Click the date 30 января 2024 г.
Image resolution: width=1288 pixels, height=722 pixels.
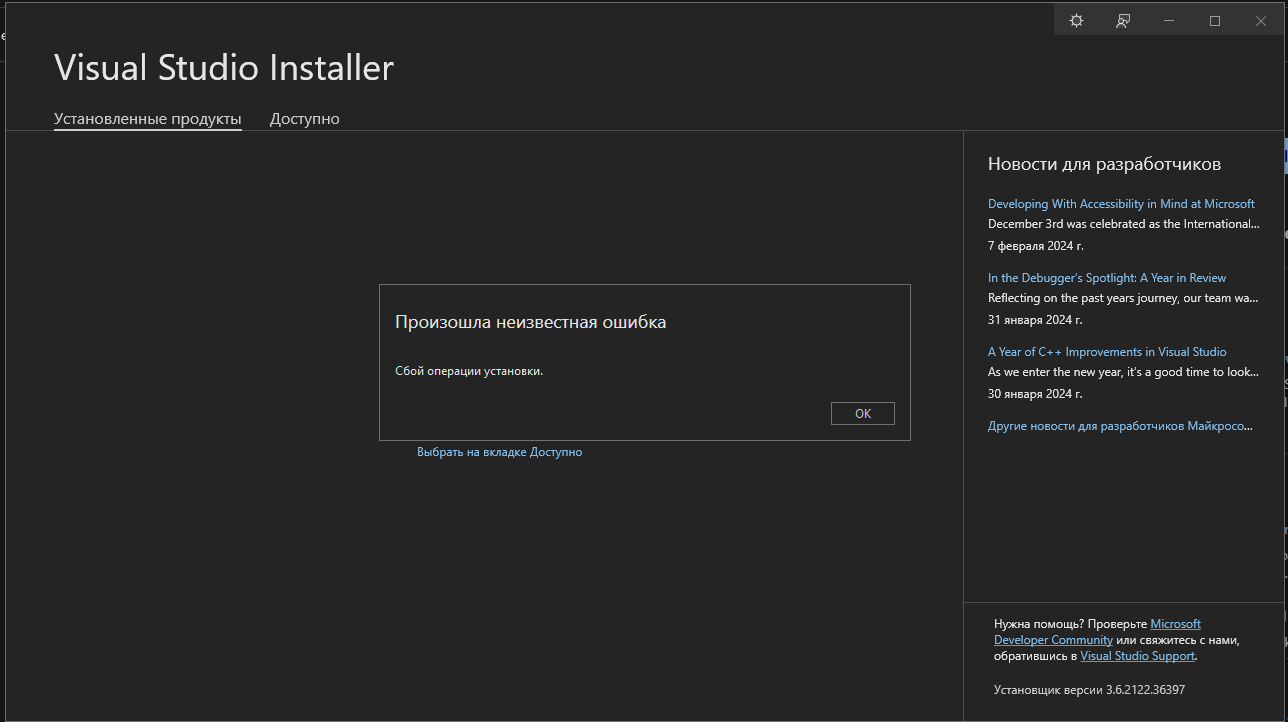coord(1035,394)
